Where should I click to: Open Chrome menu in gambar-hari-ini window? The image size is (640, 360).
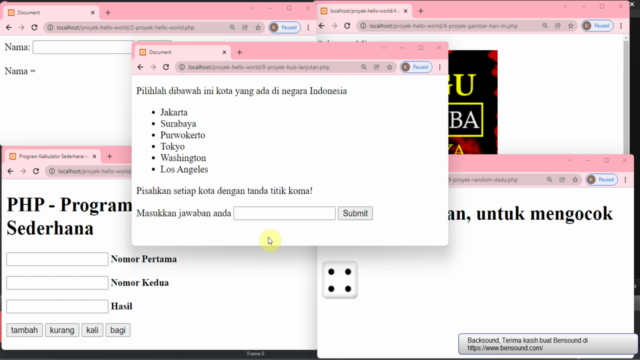tap(621, 26)
